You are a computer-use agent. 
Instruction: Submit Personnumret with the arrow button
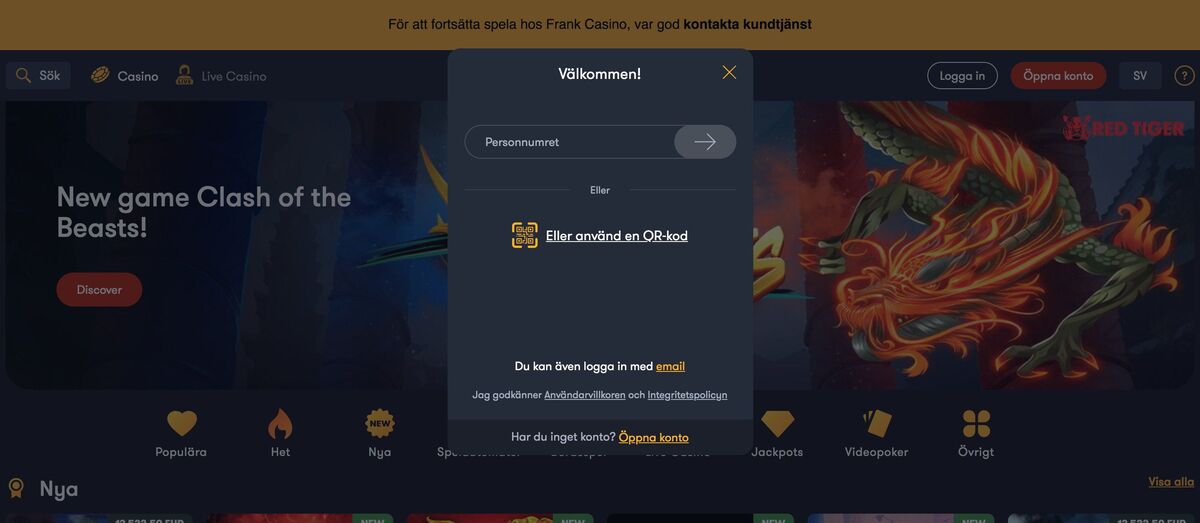pos(705,142)
